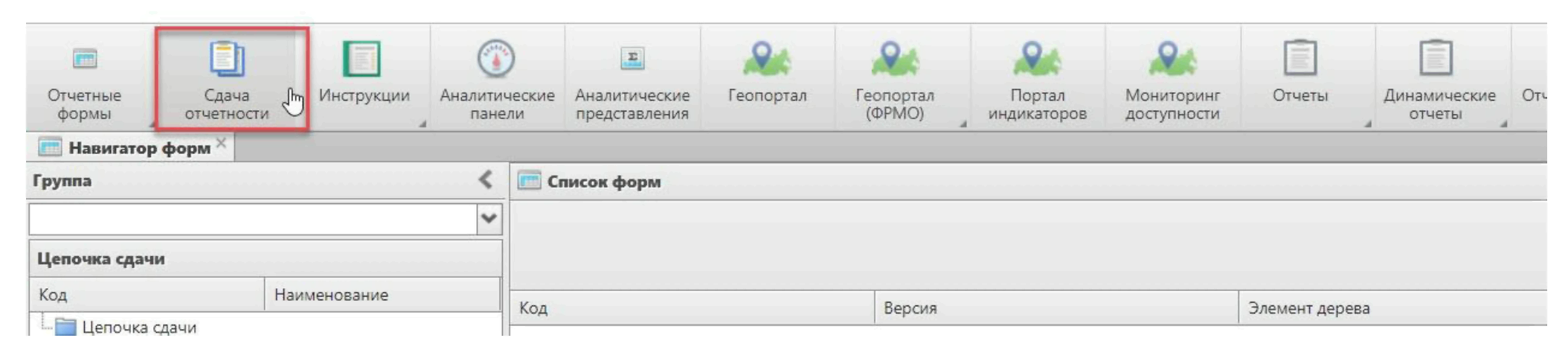Open Геопортал (ФРМО) icon
The image size is (1568, 341).
click(x=894, y=60)
